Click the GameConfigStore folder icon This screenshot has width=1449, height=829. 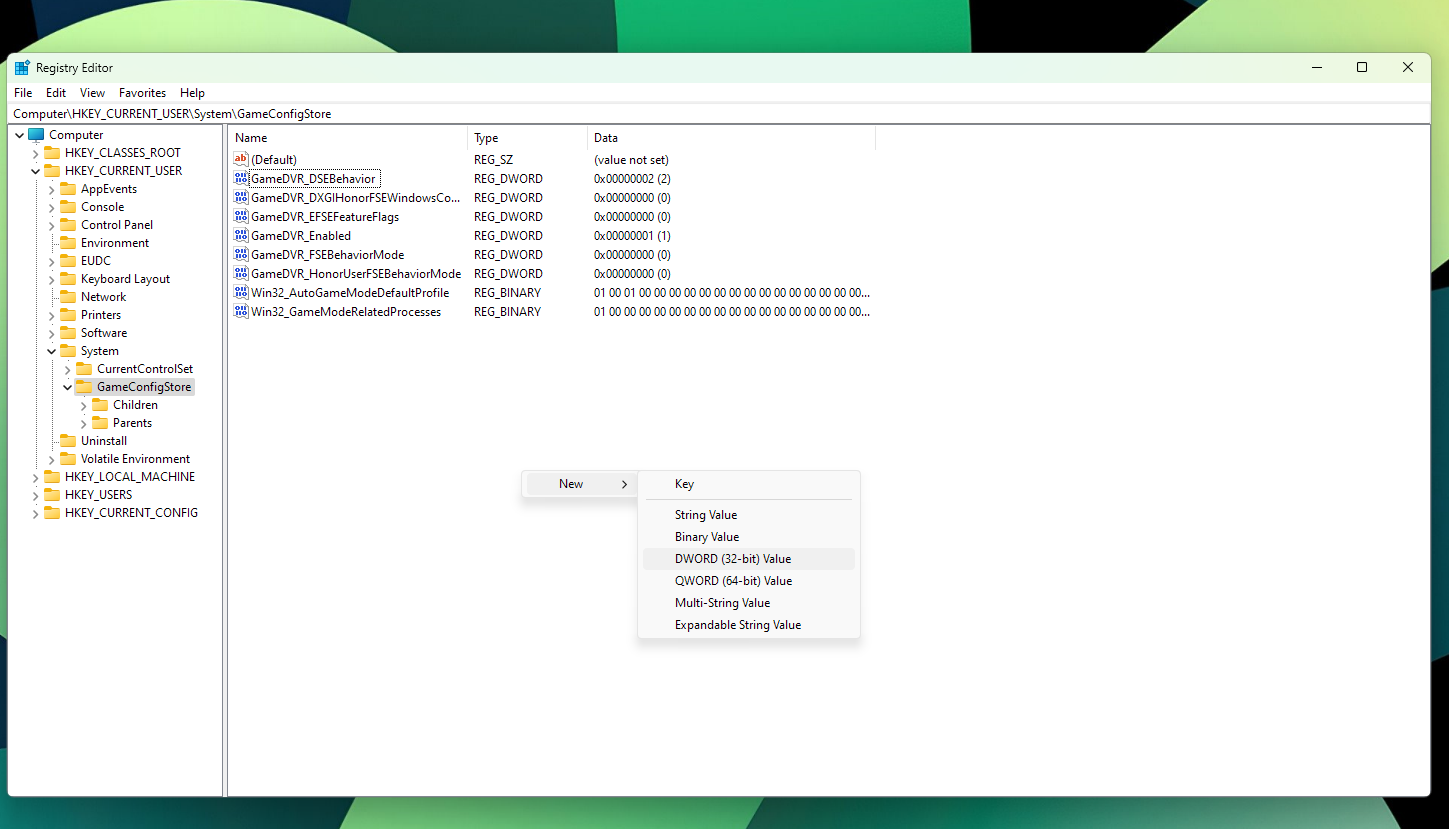[84, 387]
